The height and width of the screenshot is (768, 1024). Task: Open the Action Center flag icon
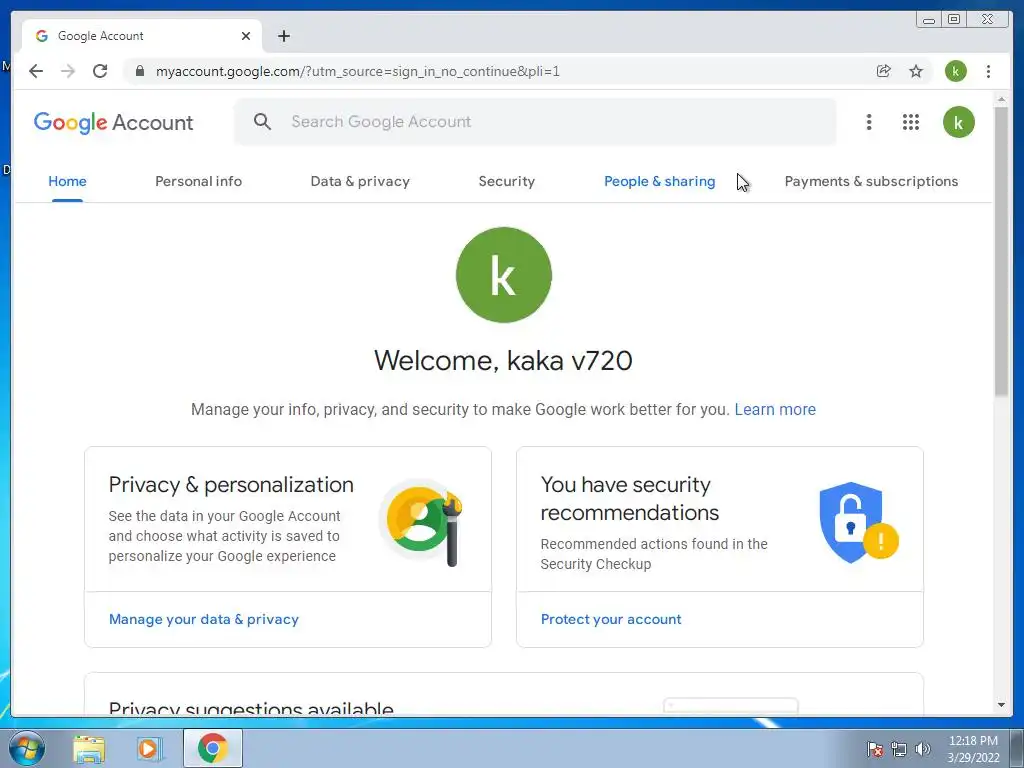click(874, 749)
